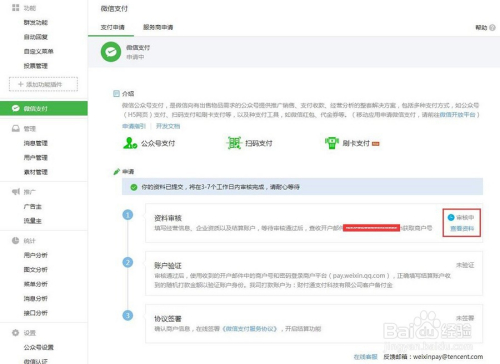Open 公众号设置
Viewport: 500px width, 364px height.
click(39, 347)
